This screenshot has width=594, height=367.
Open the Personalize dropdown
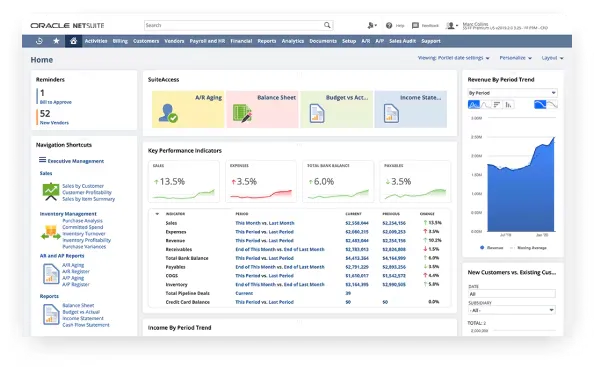(516, 58)
